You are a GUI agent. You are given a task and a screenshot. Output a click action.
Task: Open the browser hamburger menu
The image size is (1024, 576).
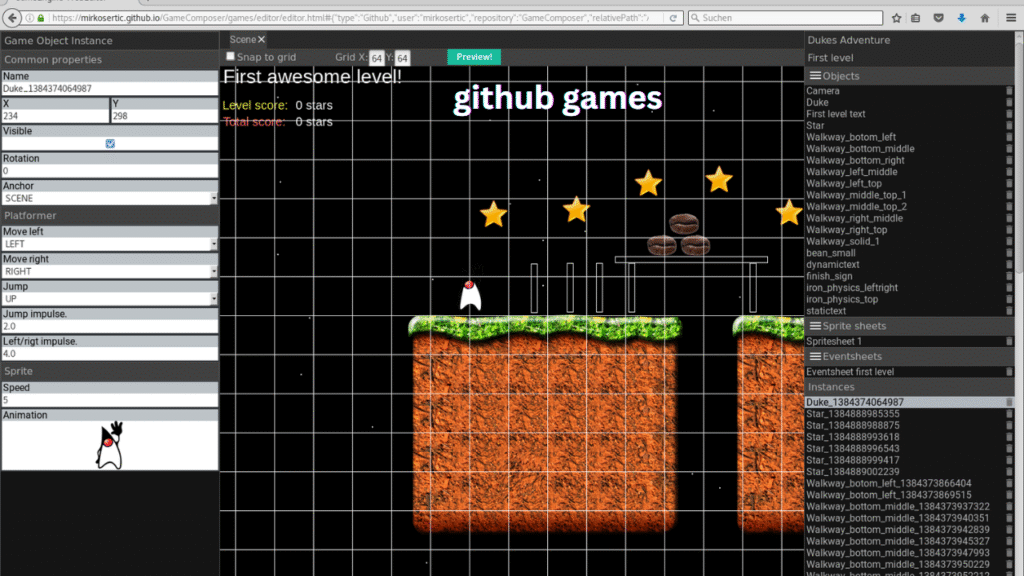point(1011,18)
